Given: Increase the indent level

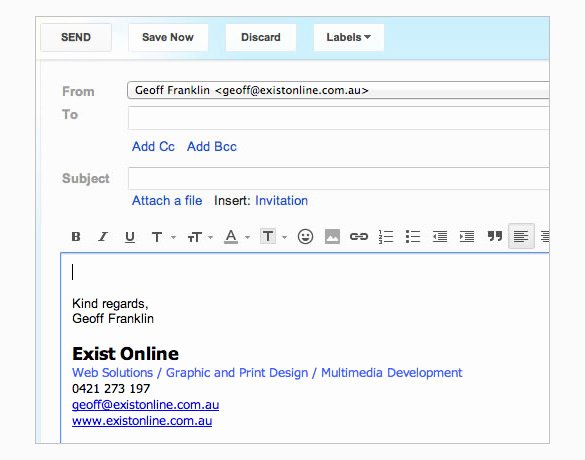Looking at the screenshot, I should tap(467, 237).
